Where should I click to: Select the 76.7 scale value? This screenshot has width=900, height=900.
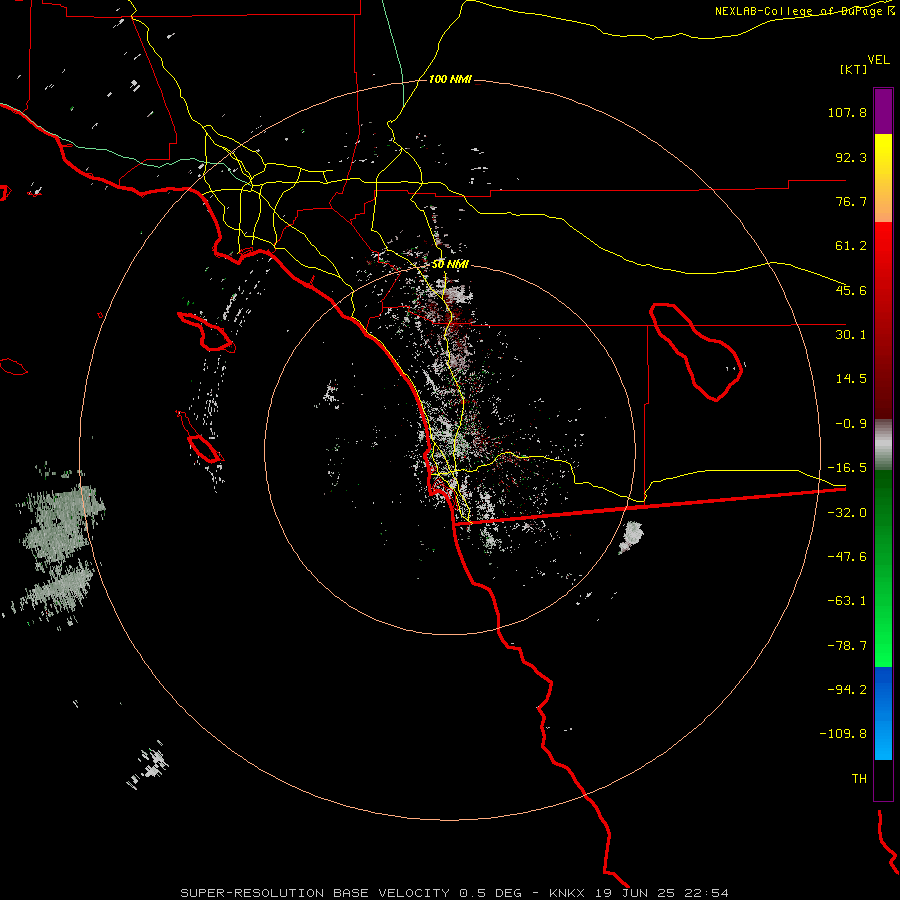click(x=851, y=201)
